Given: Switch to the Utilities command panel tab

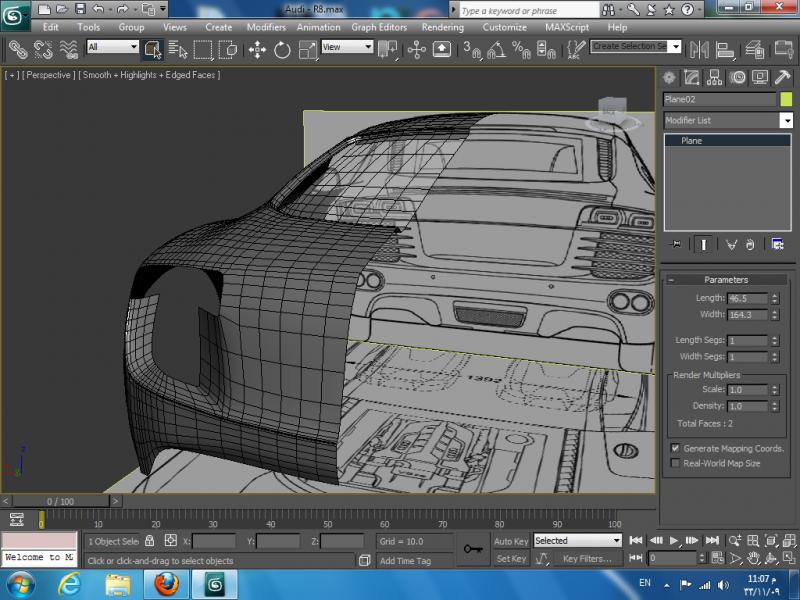Looking at the screenshot, I should (x=782, y=78).
